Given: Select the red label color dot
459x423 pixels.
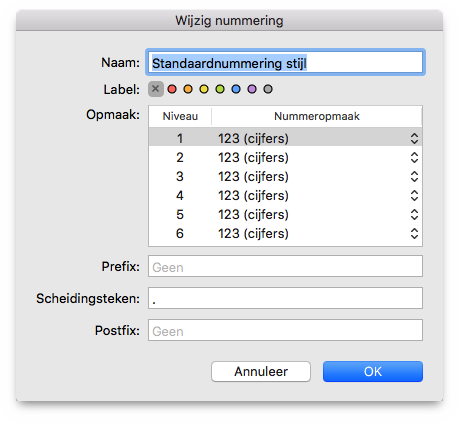Looking at the screenshot, I should click(172, 89).
